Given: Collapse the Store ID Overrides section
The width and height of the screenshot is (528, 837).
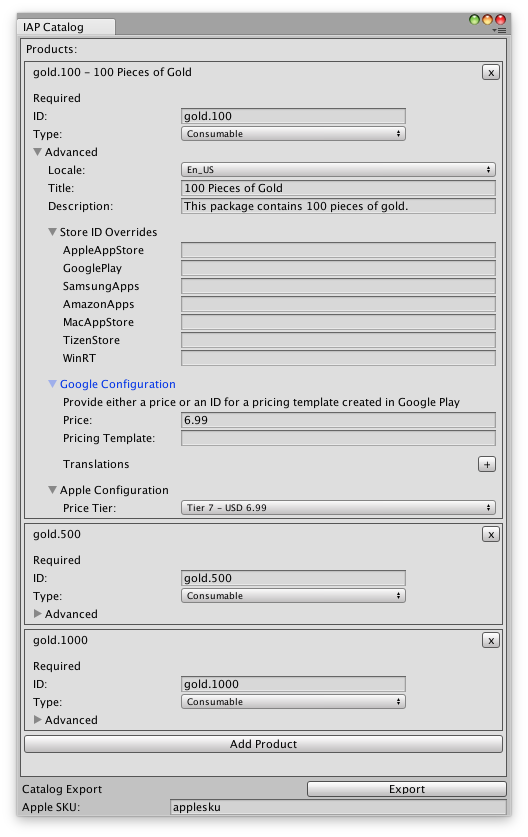Looking at the screenshot, I should point(52,232).
